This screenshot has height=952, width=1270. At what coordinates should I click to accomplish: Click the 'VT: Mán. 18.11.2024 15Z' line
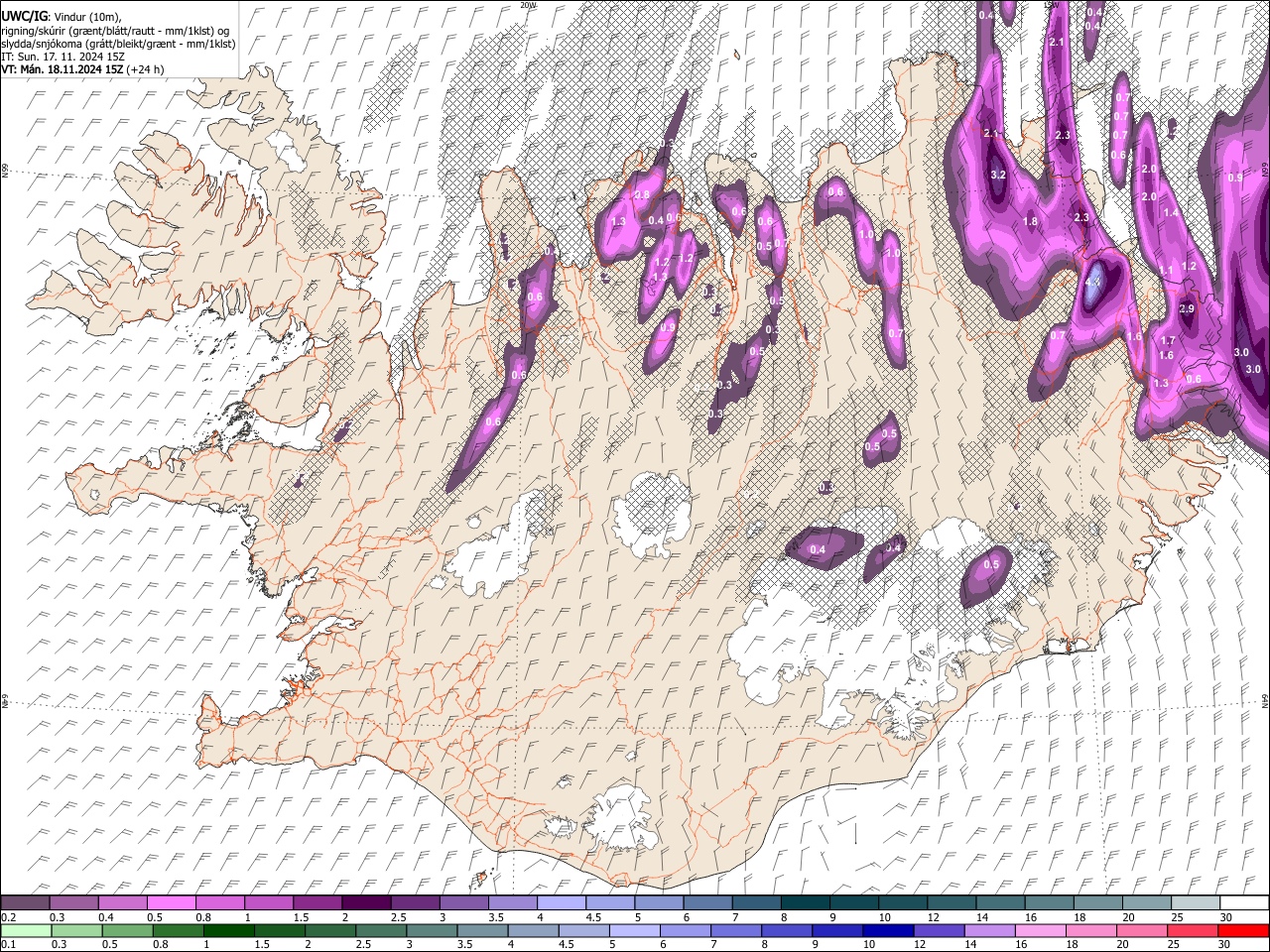click(x=62, y=68)
